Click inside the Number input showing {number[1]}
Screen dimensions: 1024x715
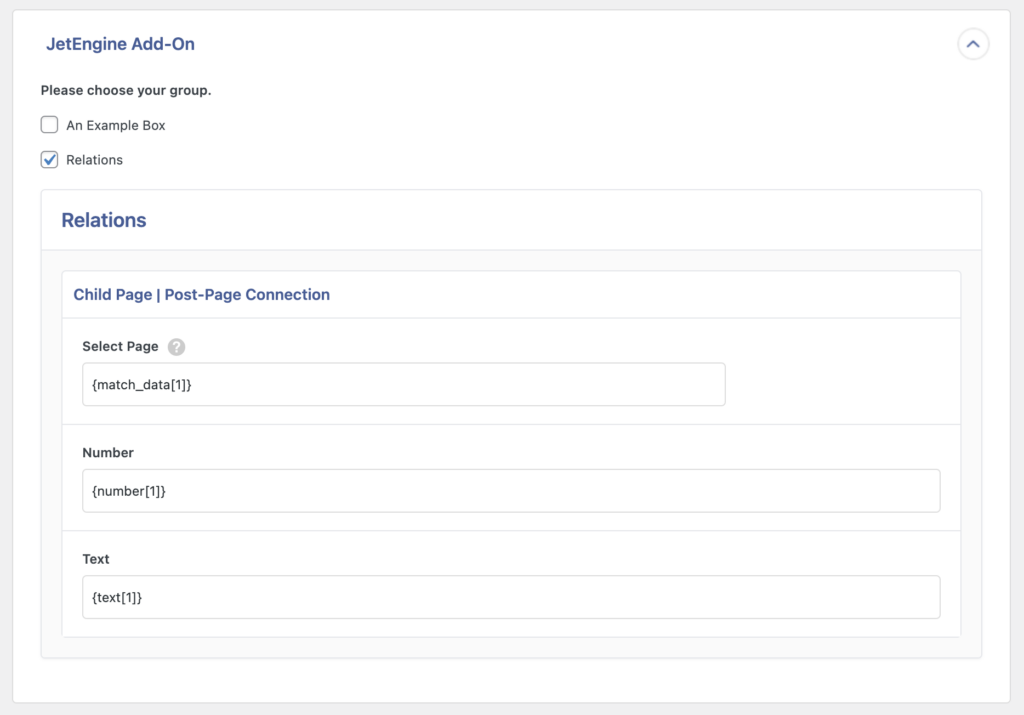coord(511,491)
